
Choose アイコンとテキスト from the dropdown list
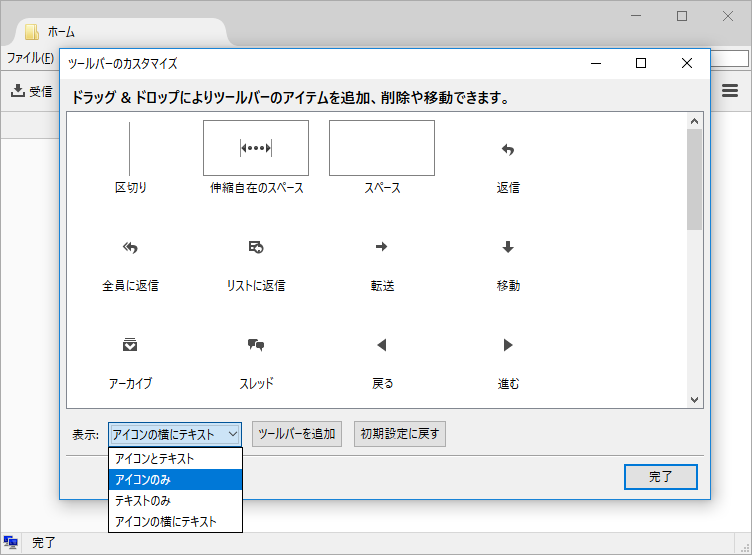(176, 459)
